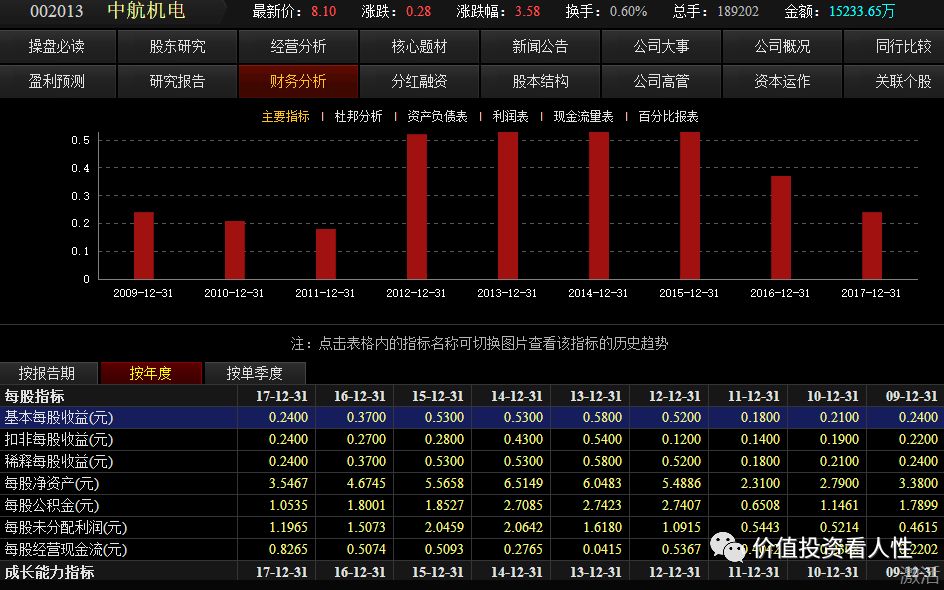
Task: Open the 股东研究 section
Action: click(x=178, y=46)
